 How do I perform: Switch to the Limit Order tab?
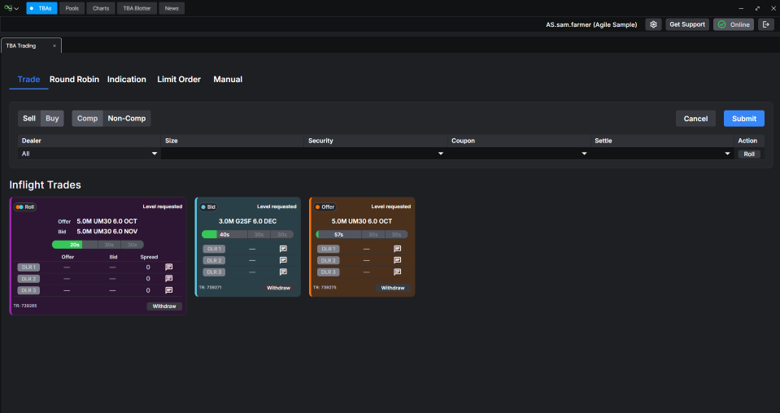pos(179,79)
